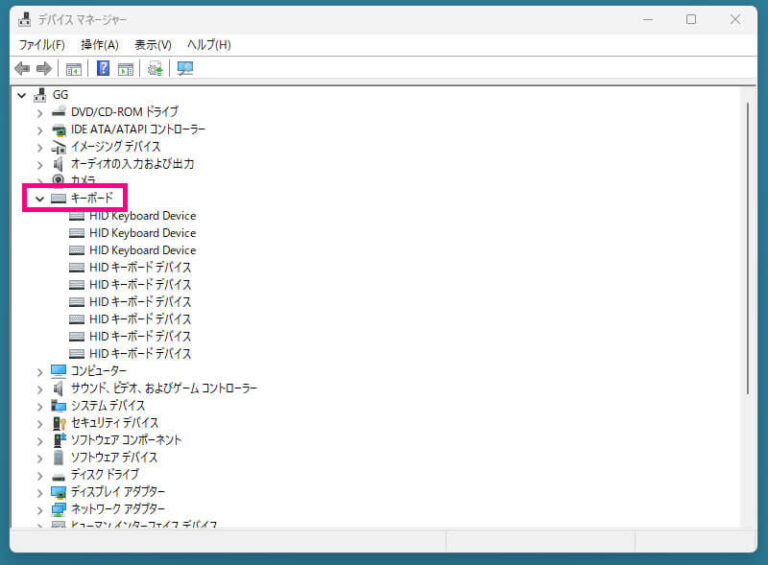Viewport: 768px width, 565px height.
Task: Click the セキュリティ デバイス key icon
Action: coord(59,423)
